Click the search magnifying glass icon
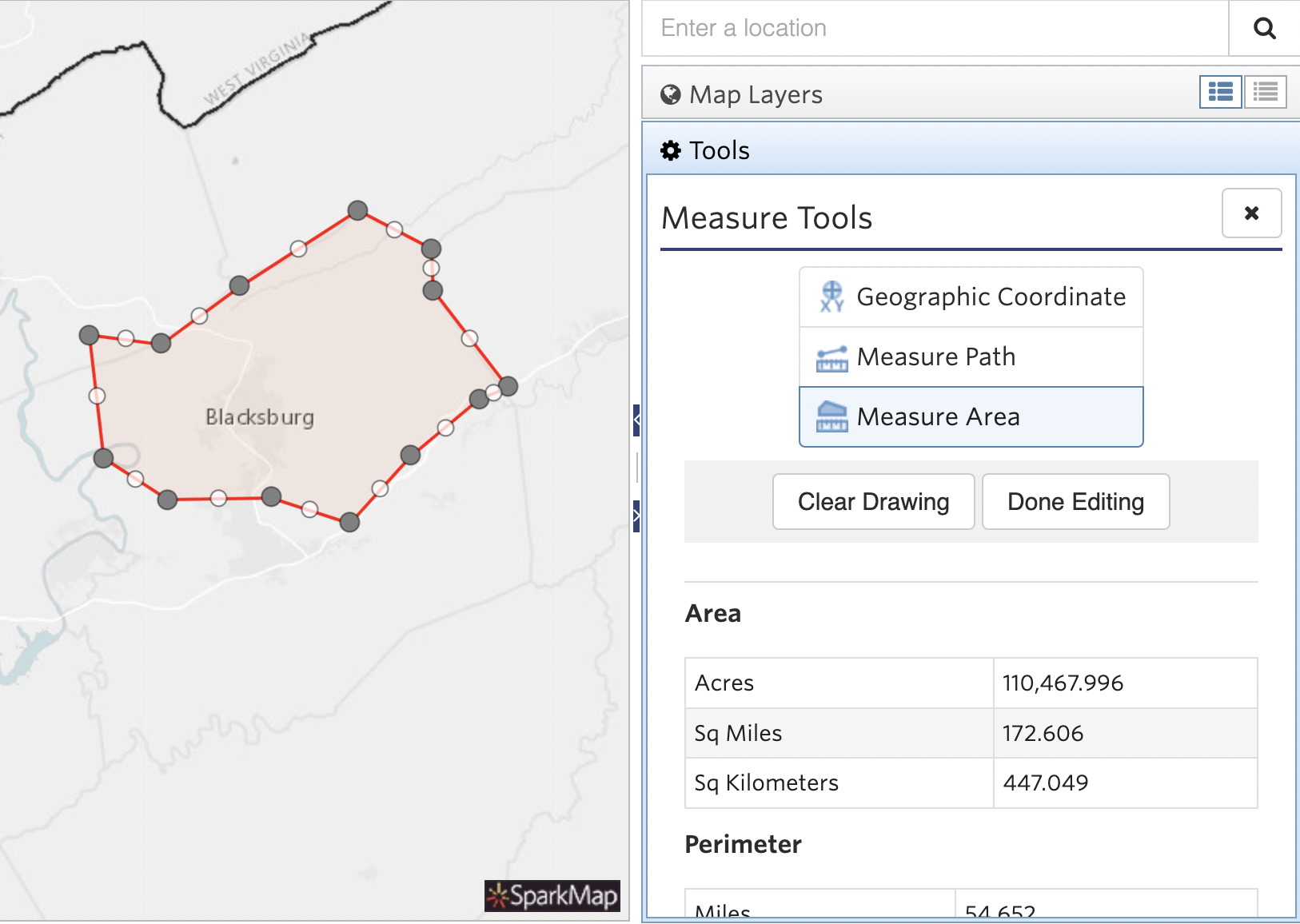The width and height of the screenshot is (1300, 924). (x=1264, y=27)
